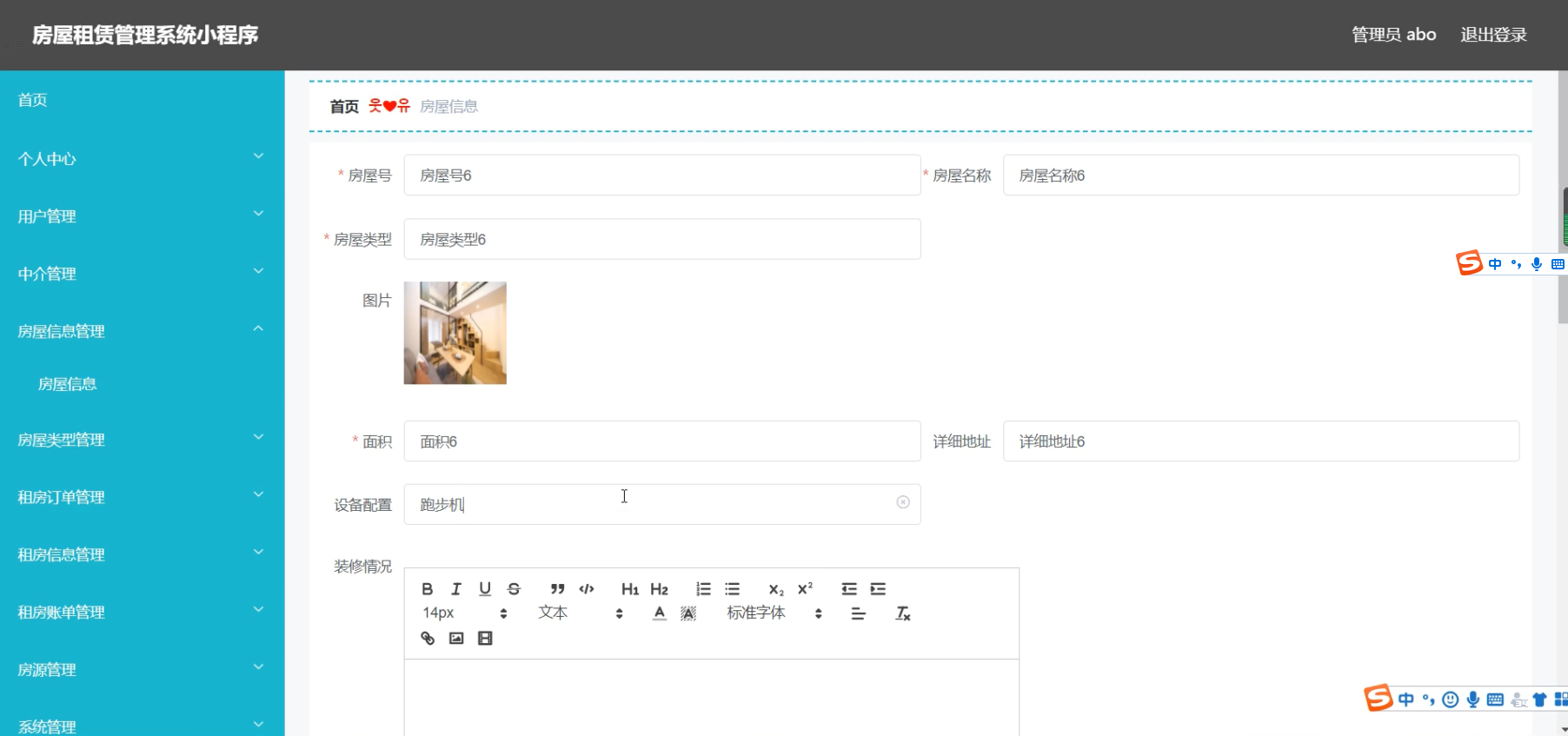
Task: Increase indent in the editor
Action: (x=878, y=589)
